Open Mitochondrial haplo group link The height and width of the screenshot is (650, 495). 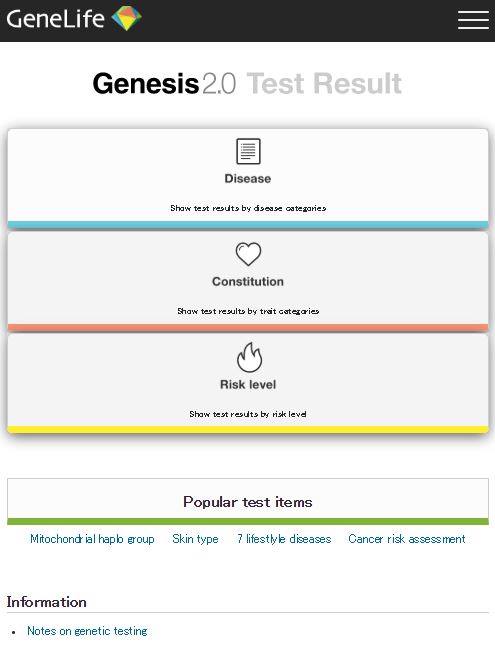[92, 539]
